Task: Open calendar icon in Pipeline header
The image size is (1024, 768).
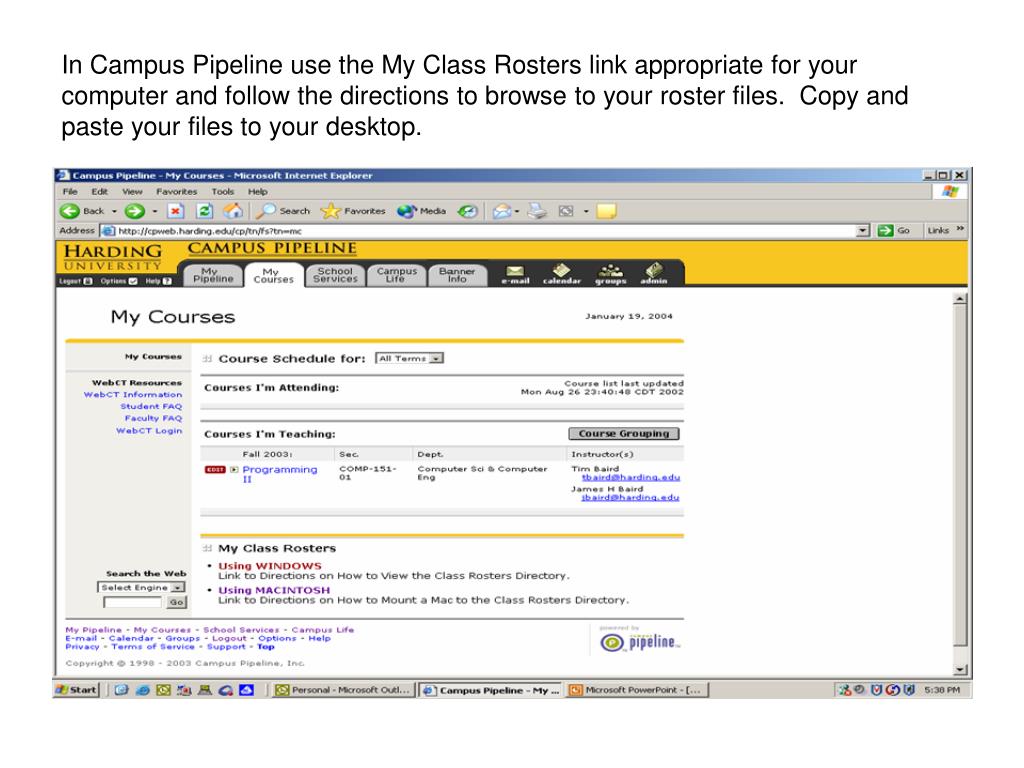Action: [x=562, y=274]
